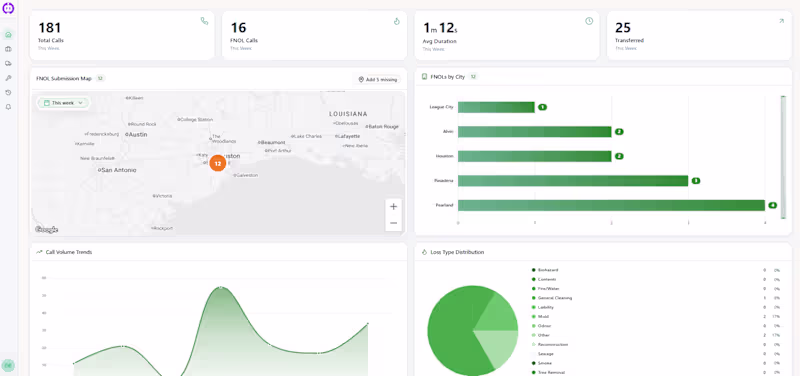This screenshot has height=376, width=800.
Task: Click the orange 12 cluster marker on map
Action: pyautogui.click(x=218, y=163)
